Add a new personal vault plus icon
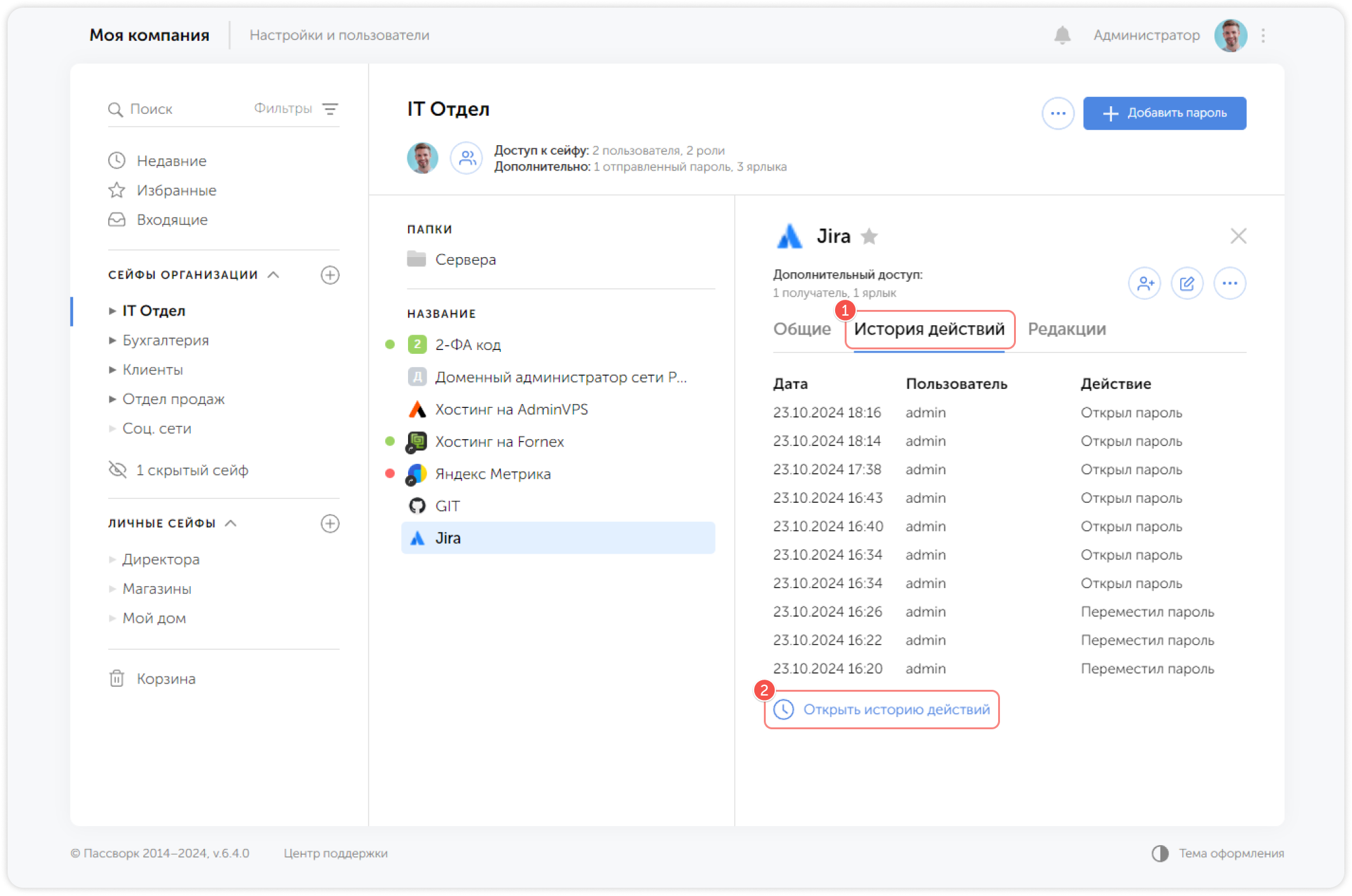1352x896 pixels. 330,524
